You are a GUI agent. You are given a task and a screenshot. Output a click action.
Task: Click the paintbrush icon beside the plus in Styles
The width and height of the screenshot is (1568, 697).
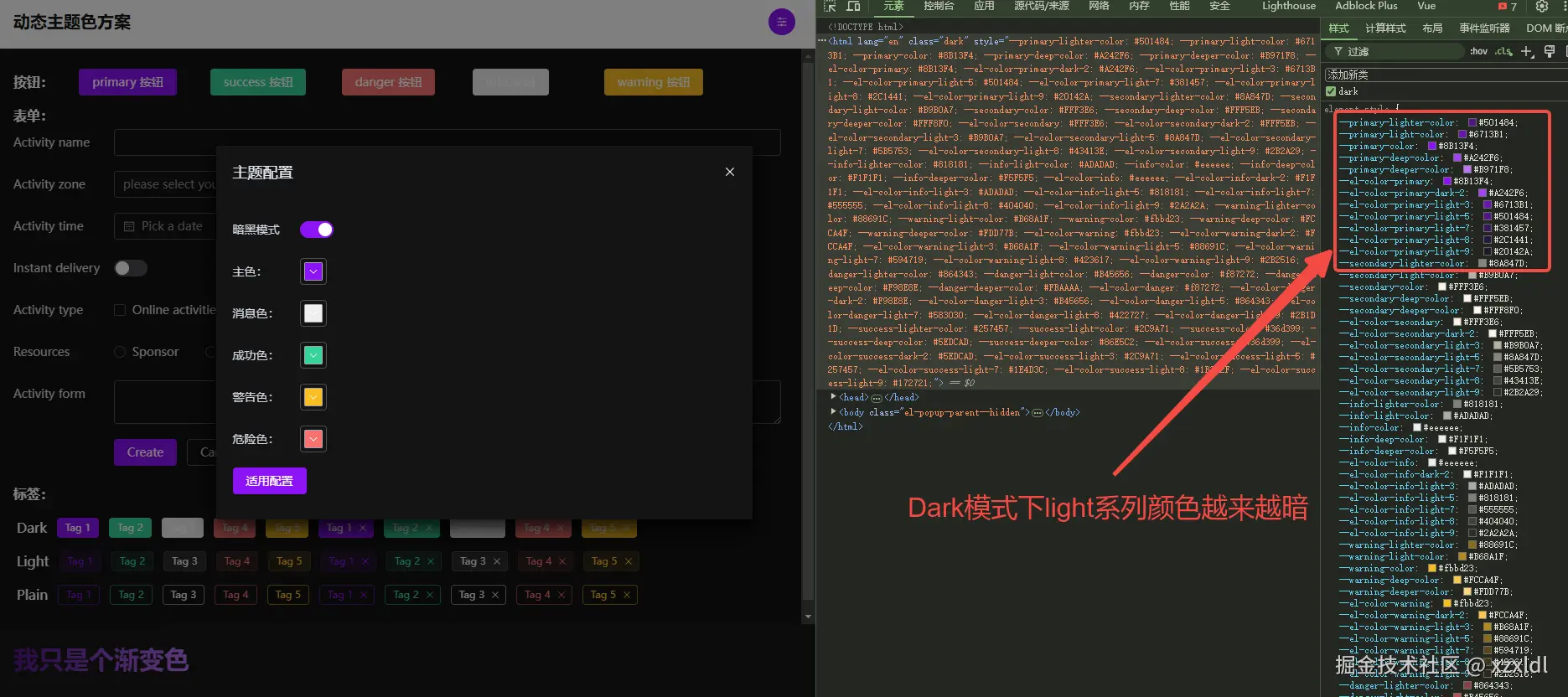tap(1550, 51)
